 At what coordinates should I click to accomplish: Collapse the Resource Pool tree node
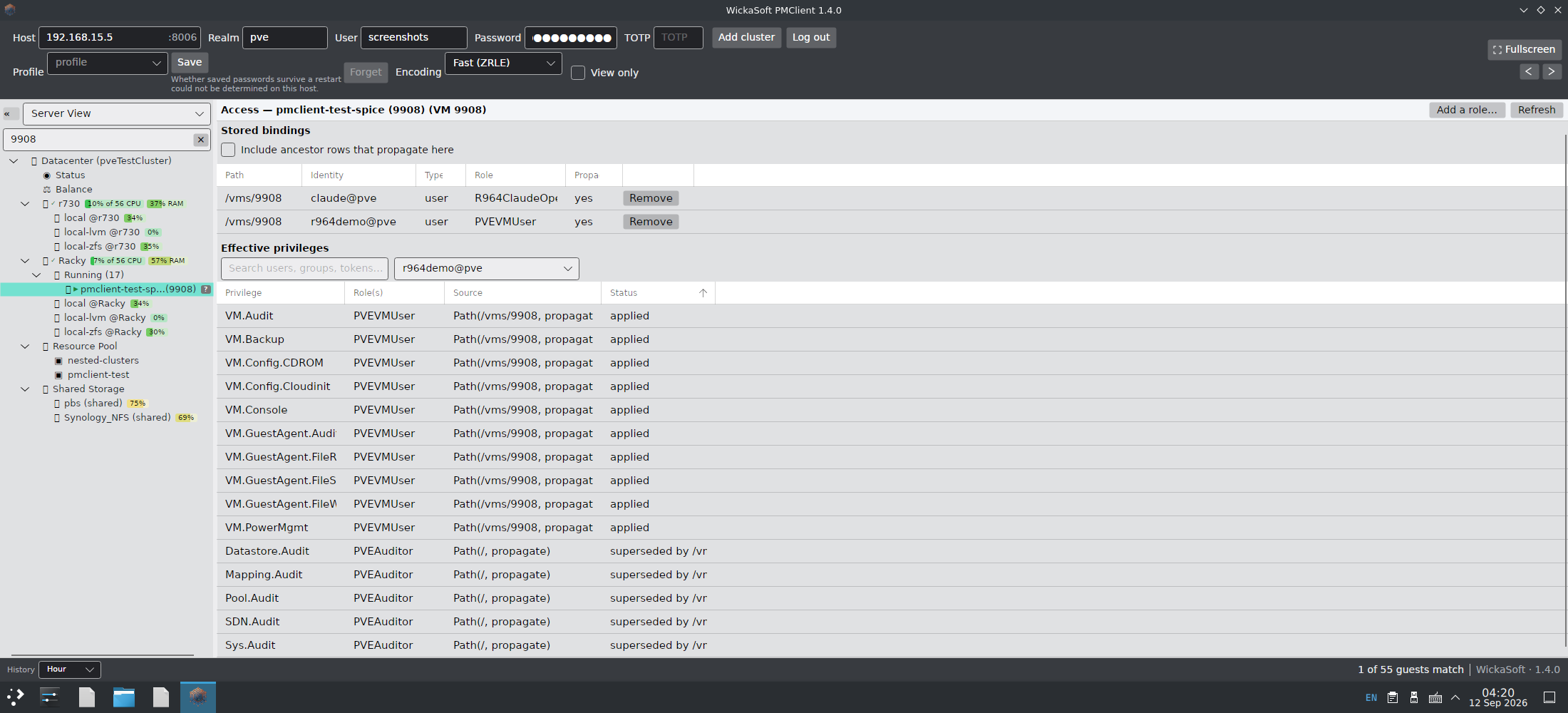click(x=25, y=347)
